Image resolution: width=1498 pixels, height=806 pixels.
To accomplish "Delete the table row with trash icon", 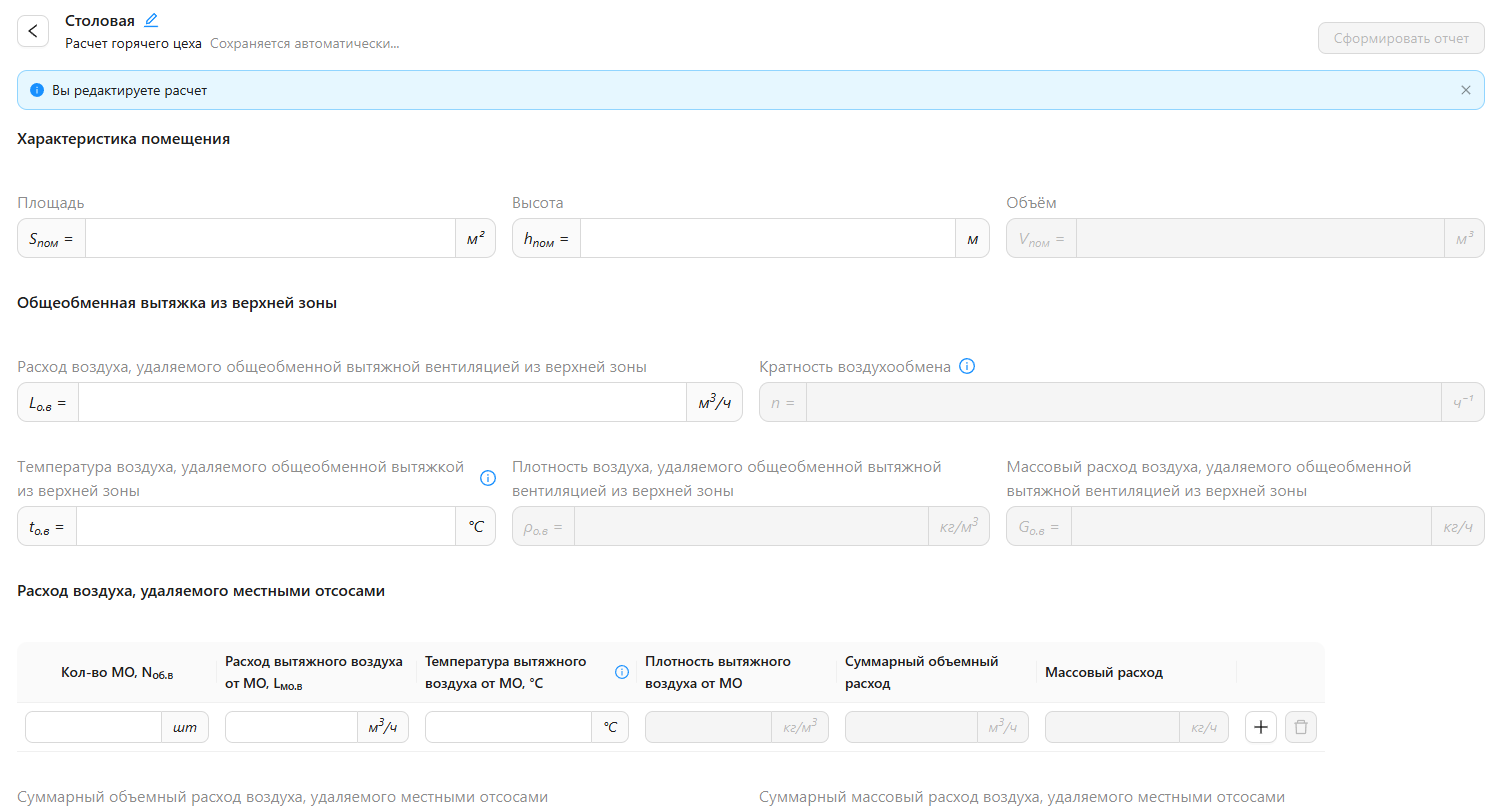I will [x=1300, y=727].
